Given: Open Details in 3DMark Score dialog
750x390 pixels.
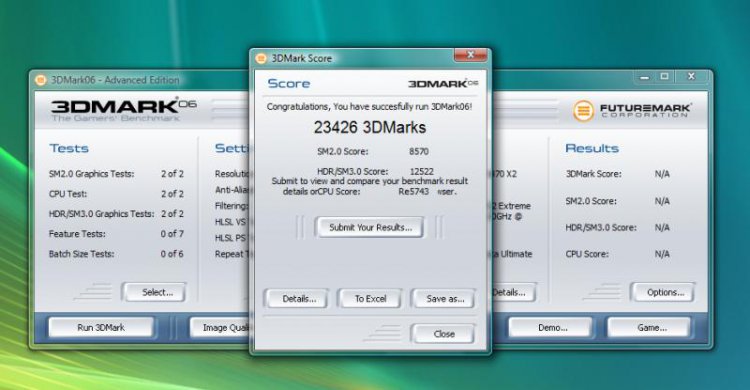Looking at the screenshot, I should tap(297, 299).
